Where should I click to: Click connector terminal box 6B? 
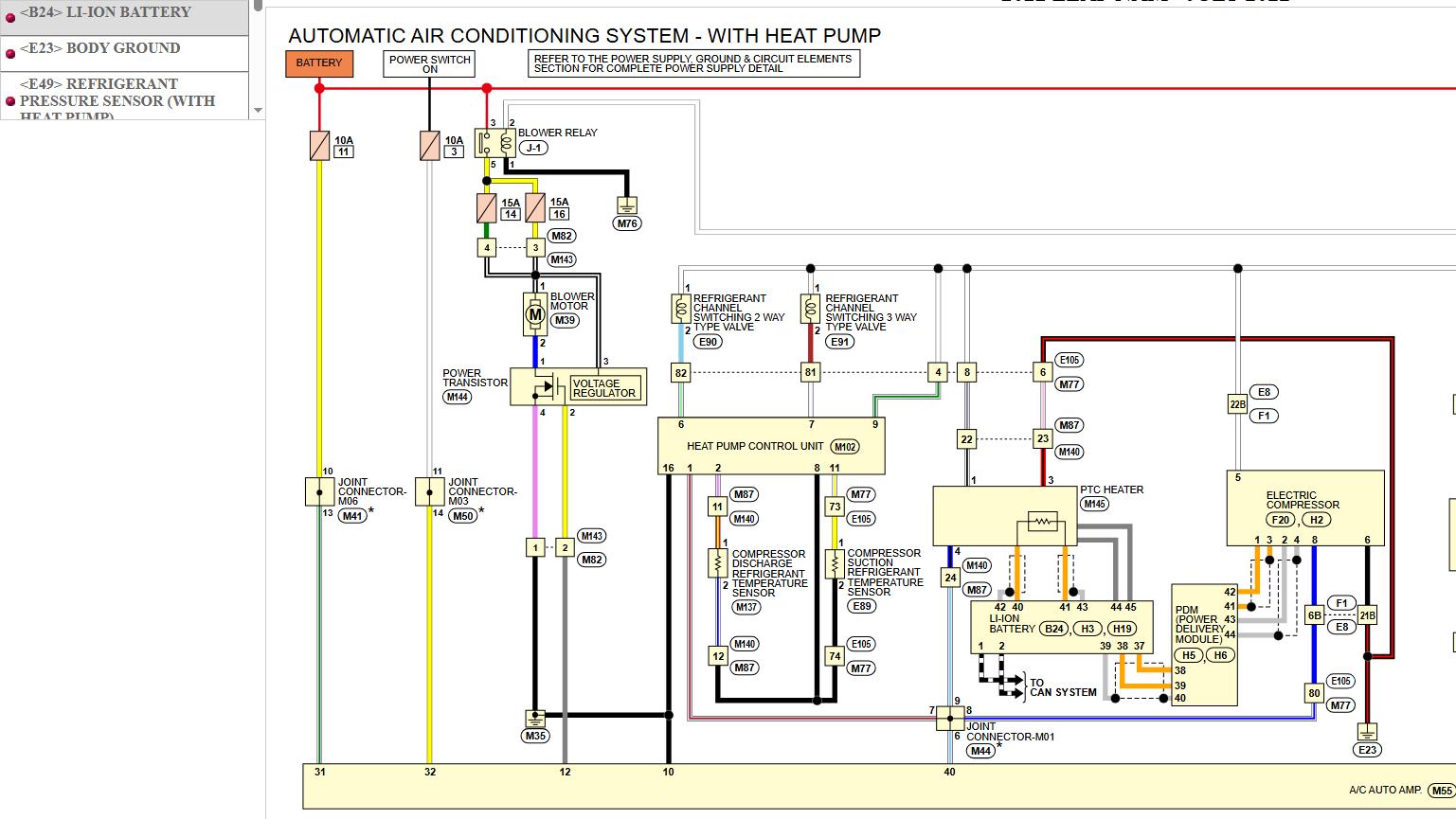pyautogui.click(x=1314, y=615)
